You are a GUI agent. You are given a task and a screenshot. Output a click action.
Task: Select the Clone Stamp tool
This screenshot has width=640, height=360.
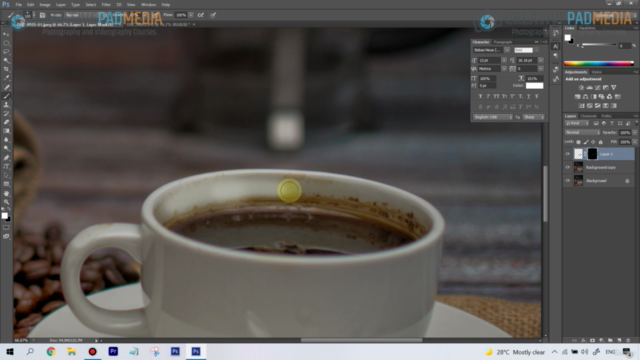6,105
